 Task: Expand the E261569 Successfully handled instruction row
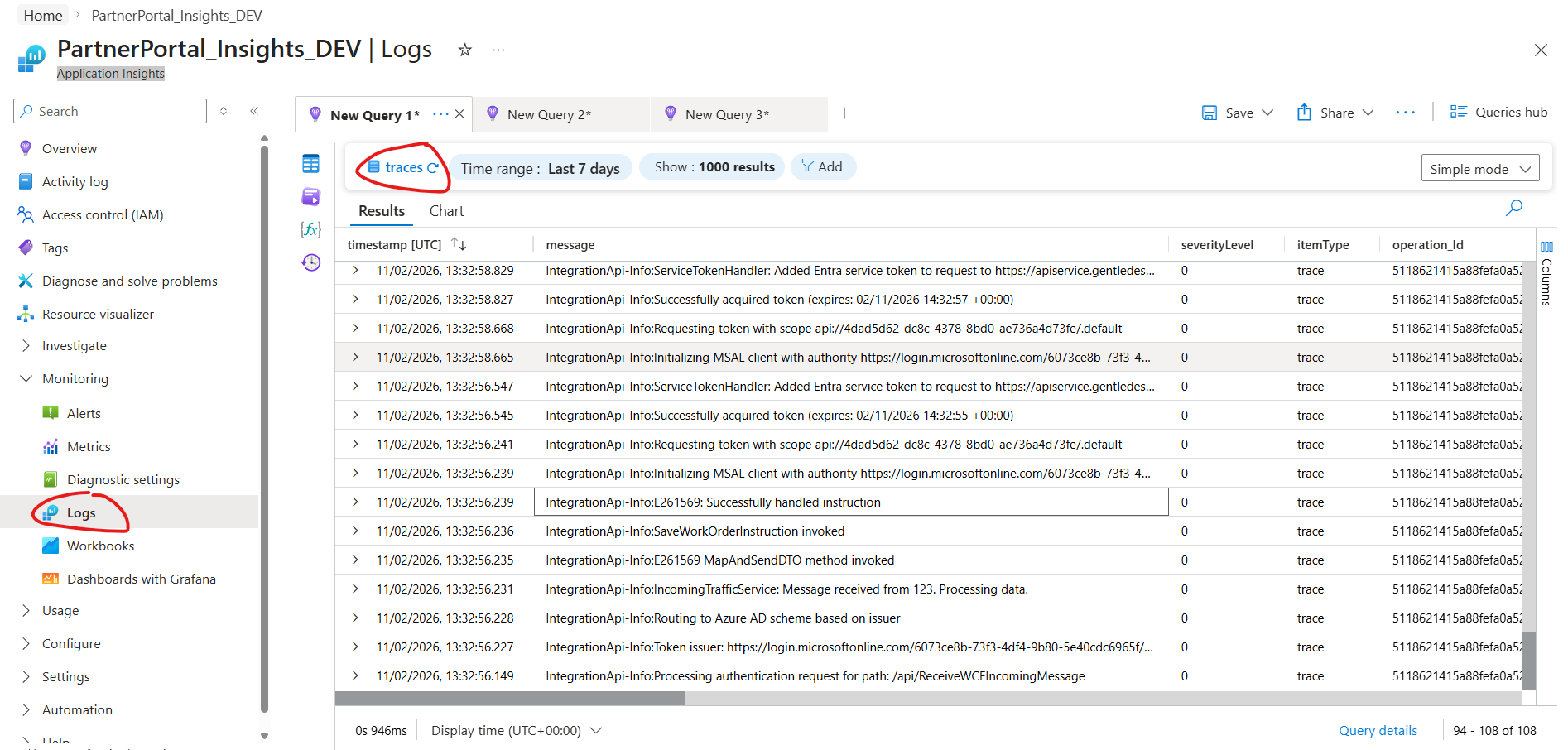[x=355, y=502]
